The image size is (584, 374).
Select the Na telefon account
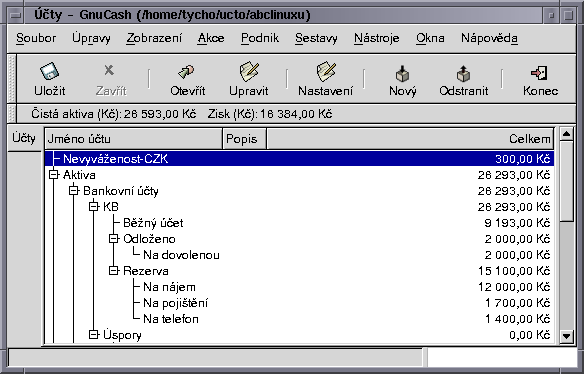coord(171,319)
